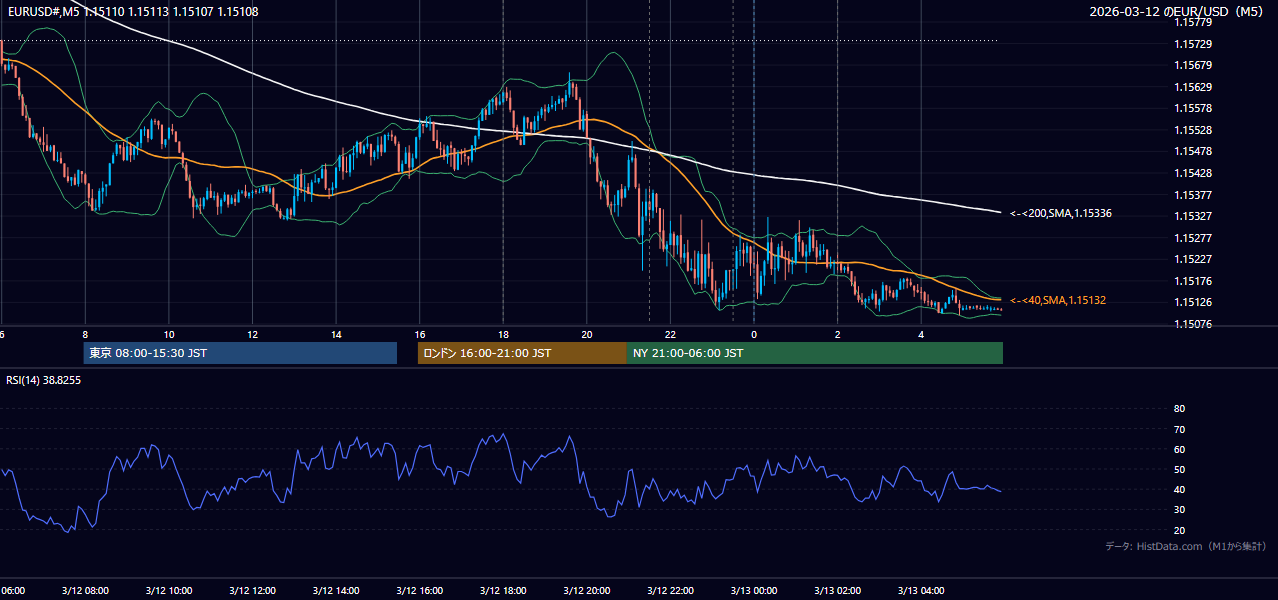The width and height of the screenshot is (1278, 600).
Task: Click price axis value 1.15377
Action: click(1193, 195)
